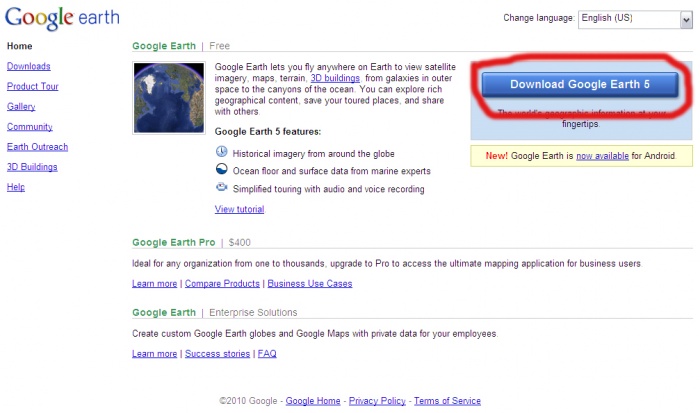The height and width of the screenshot is (413, 700).
Task: Go to Home in the sidebar
Action: pyautogui.click(x=20, y=46)
